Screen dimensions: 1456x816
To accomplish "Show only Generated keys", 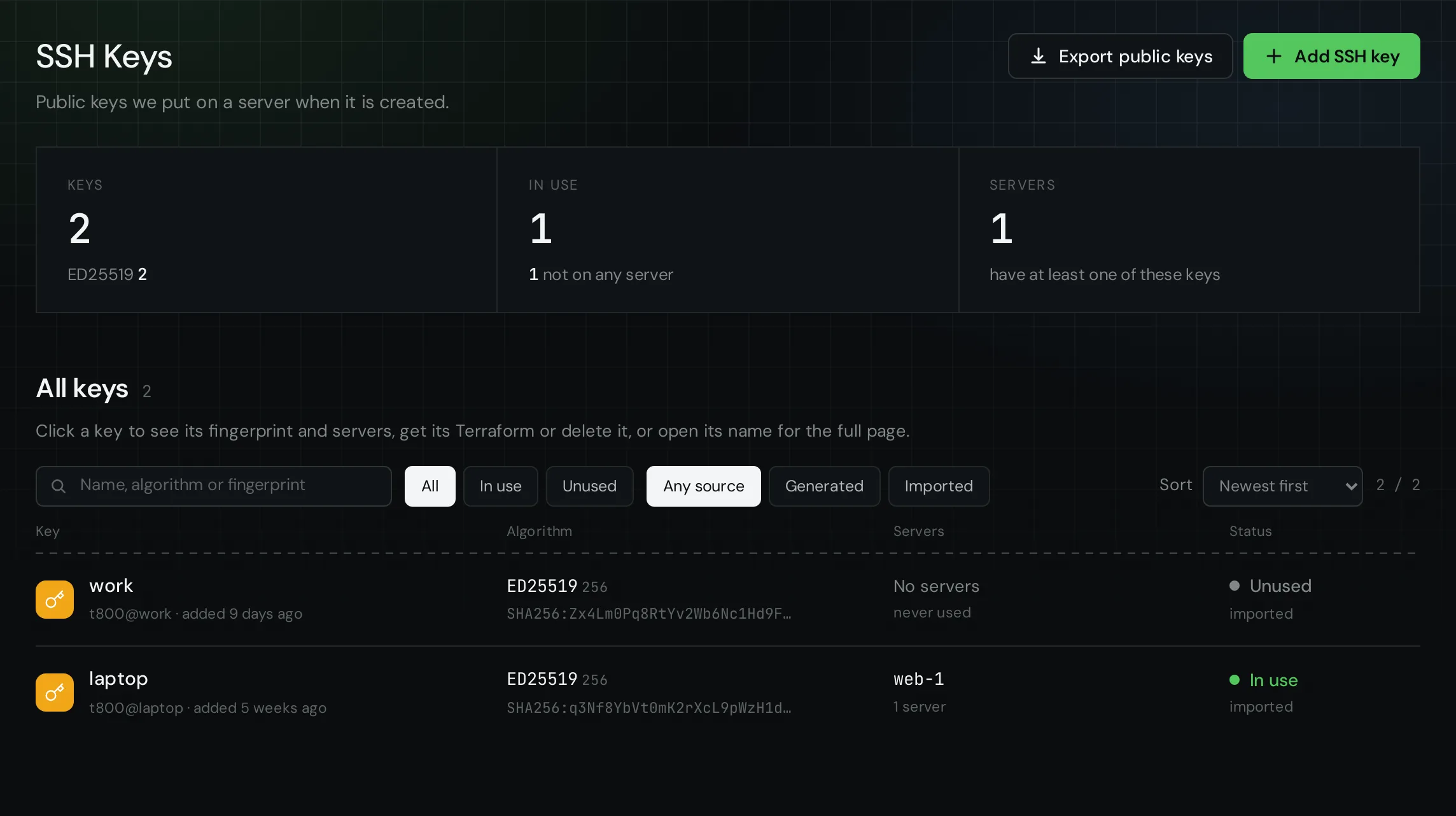I will (825, 486).
